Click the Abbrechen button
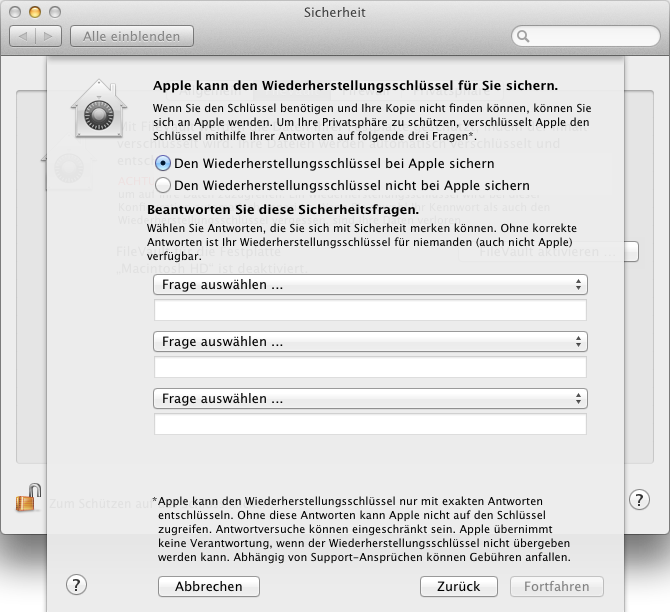Image resolution: width=670 pixels, height=612 pixels. pyautogui.click(x=209, y=586)
